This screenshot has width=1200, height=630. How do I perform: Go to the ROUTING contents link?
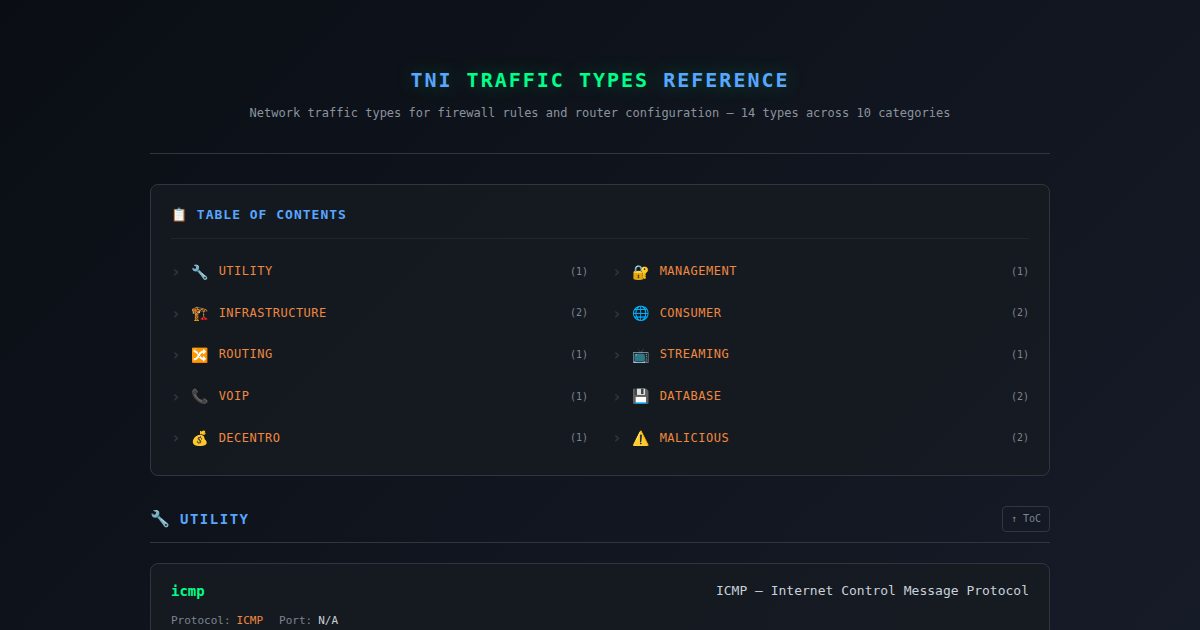246,354
